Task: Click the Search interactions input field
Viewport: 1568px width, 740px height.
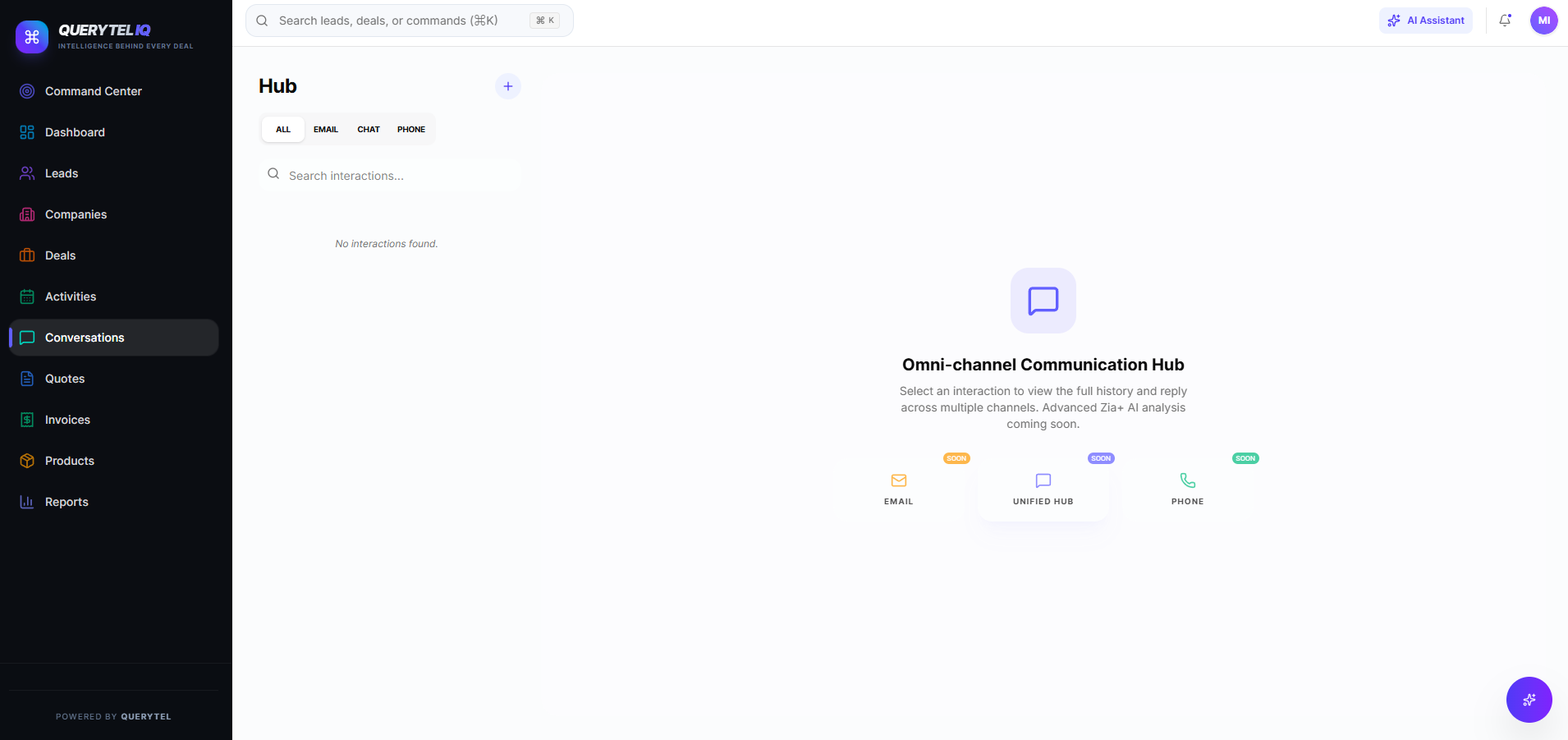Action: click(x=390, y=175)
